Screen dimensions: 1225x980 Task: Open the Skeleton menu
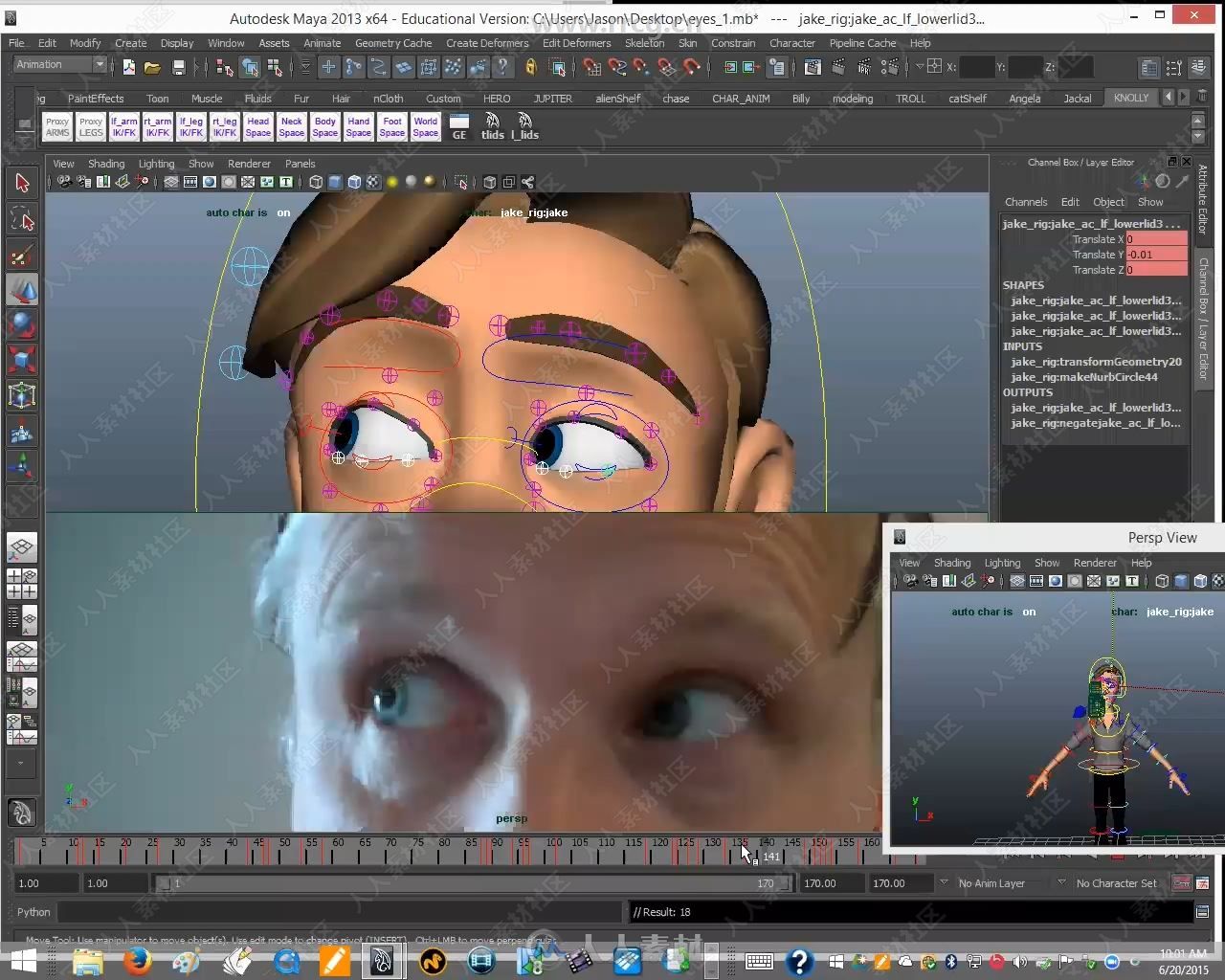pyautogui.click(x=644, y=43)
